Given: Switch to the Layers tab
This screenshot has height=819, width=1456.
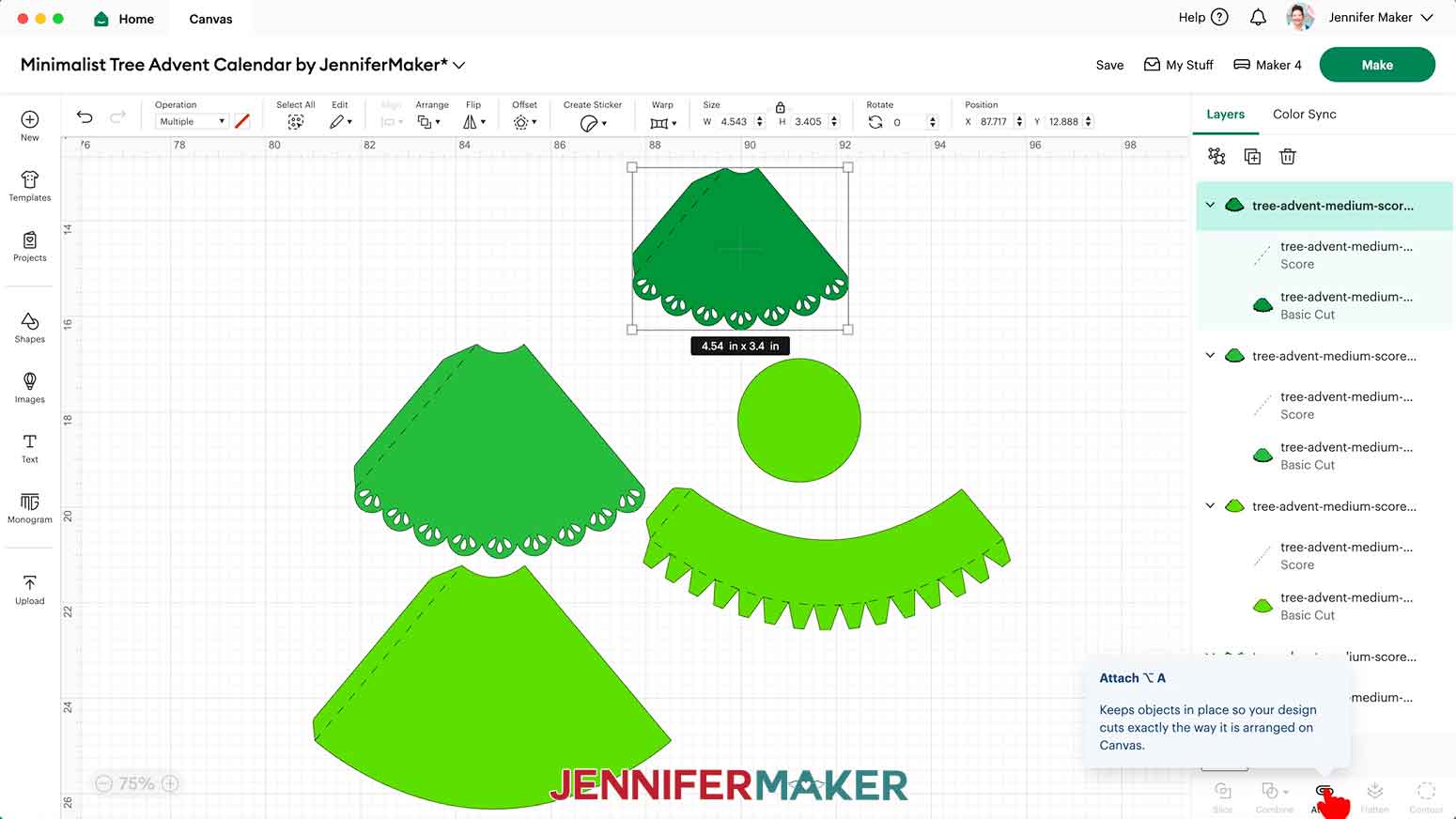Looking at the screenshot, I should [x=1225, y=114].
